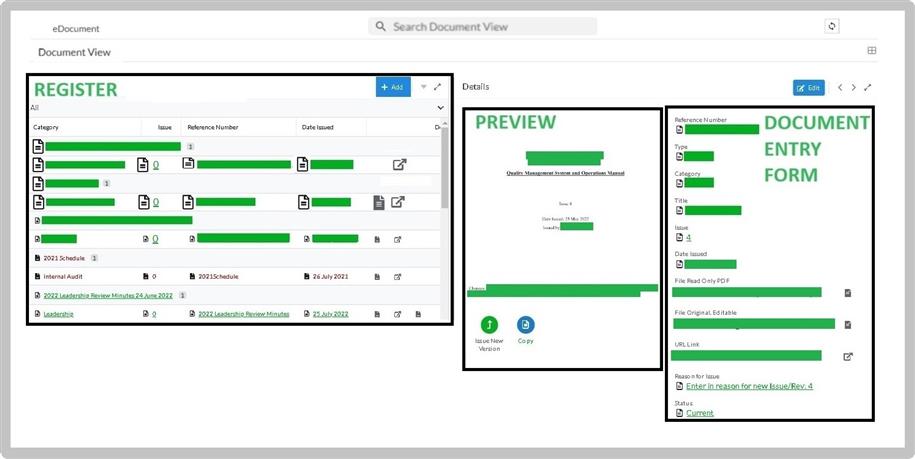Click the Edit button in Details
The image size is (915, 459).
point(808,88)
